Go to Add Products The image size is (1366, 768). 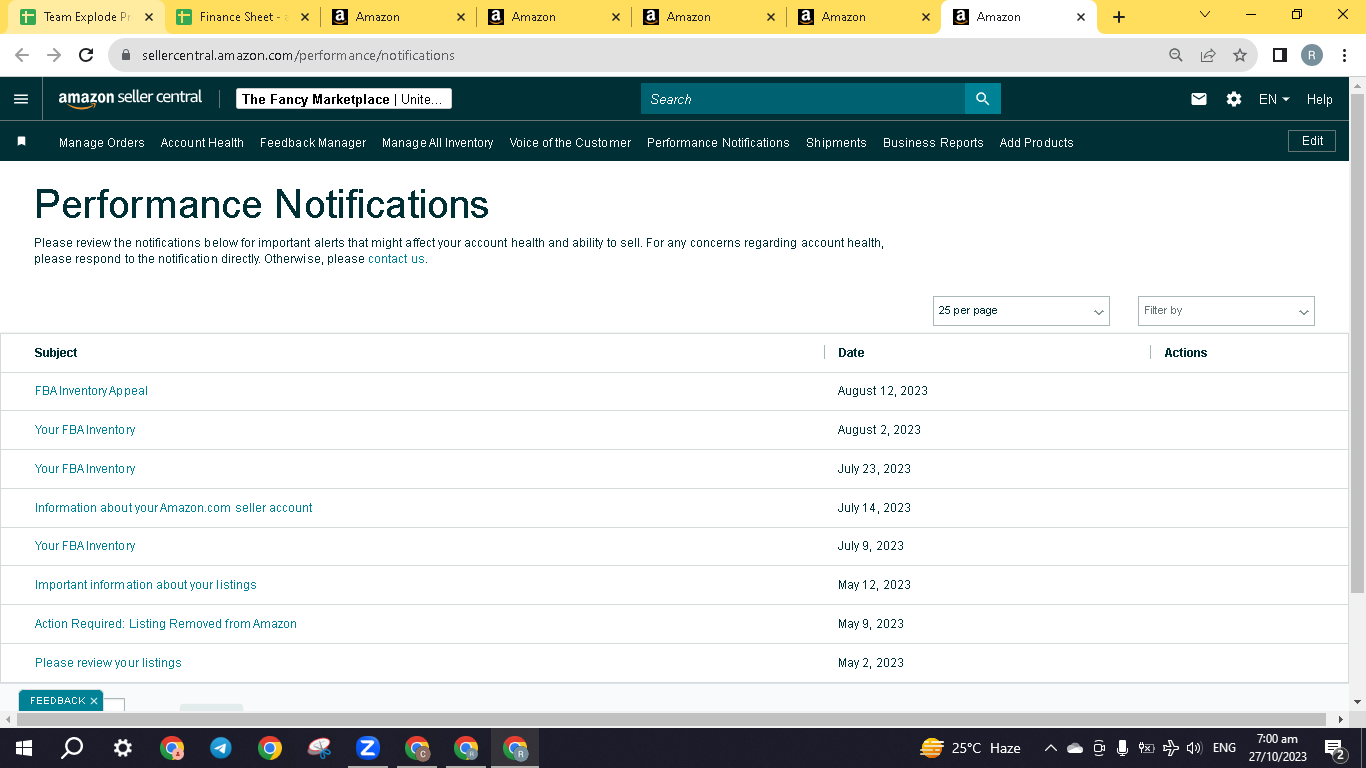pyautogui.click(x=1036, y=143)
